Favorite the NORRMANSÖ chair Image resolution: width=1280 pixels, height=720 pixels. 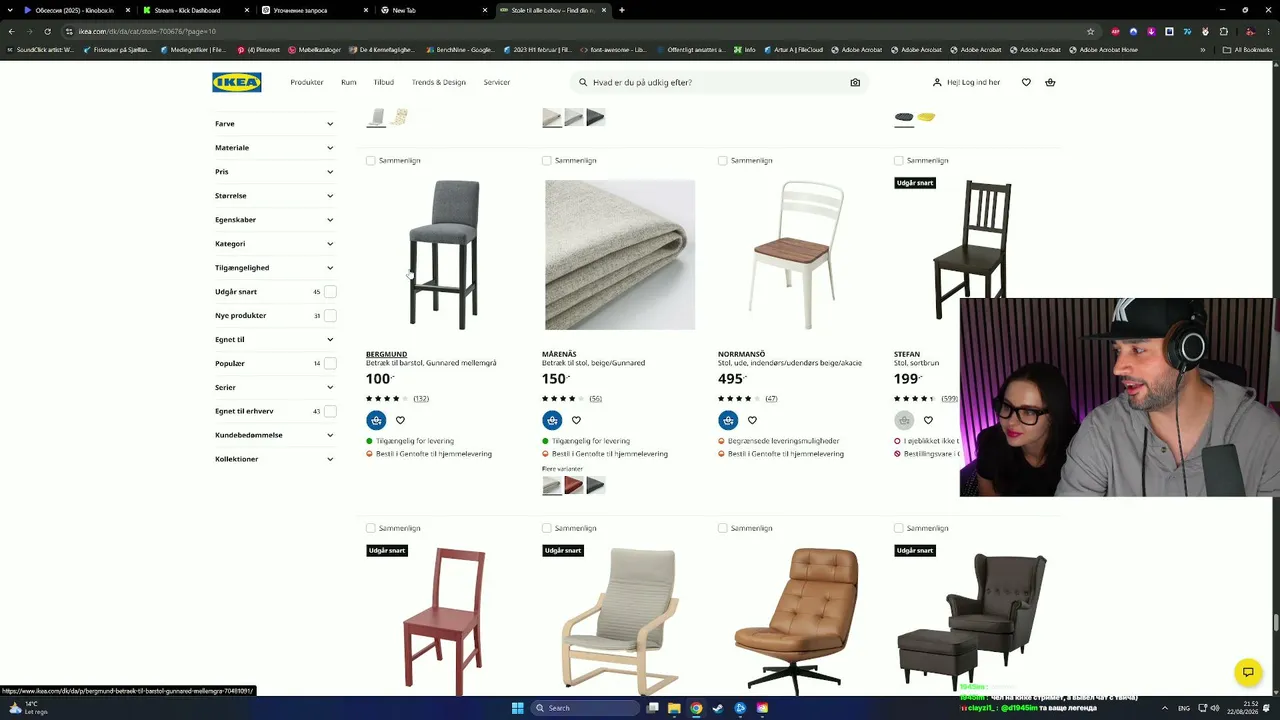pyautogui.click(x=752, y=420)
